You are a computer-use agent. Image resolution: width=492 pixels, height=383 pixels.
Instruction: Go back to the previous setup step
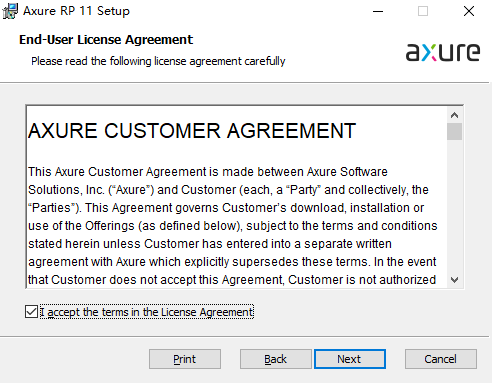click(275, 359)
